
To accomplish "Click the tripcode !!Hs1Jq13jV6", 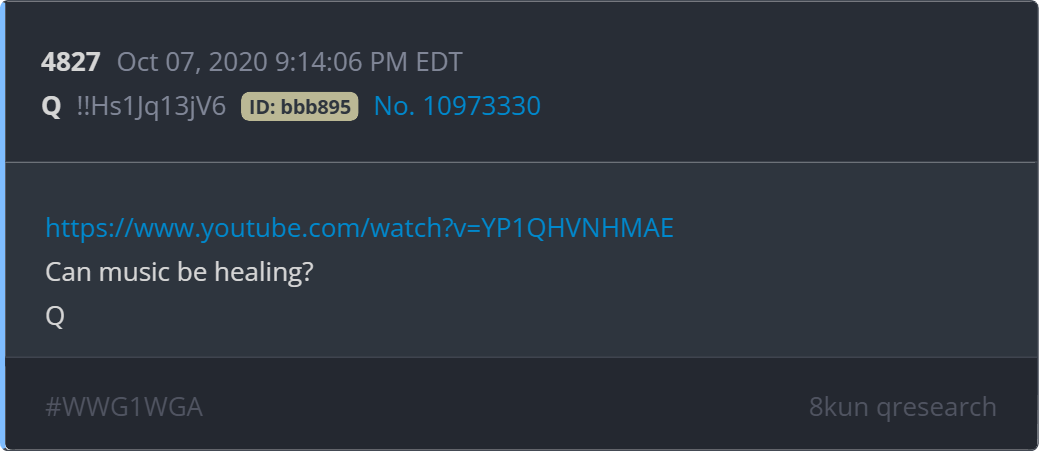I will pyautogui.click(x=151, y=106).
